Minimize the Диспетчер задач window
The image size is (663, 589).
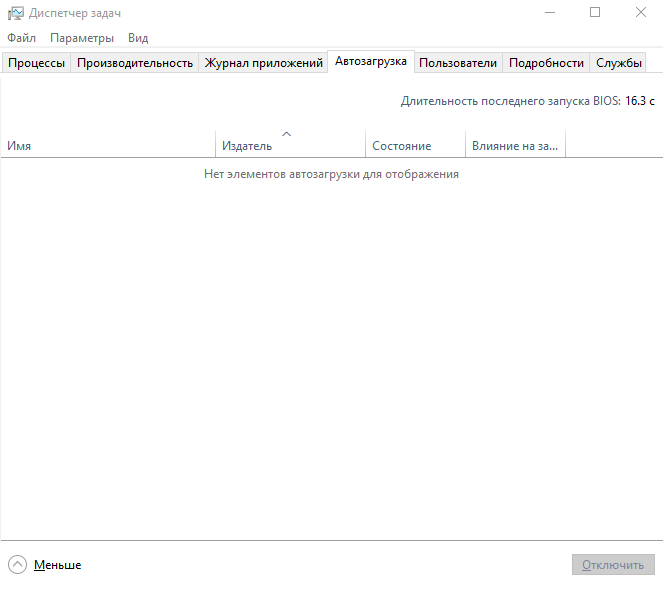click(550, 13)
